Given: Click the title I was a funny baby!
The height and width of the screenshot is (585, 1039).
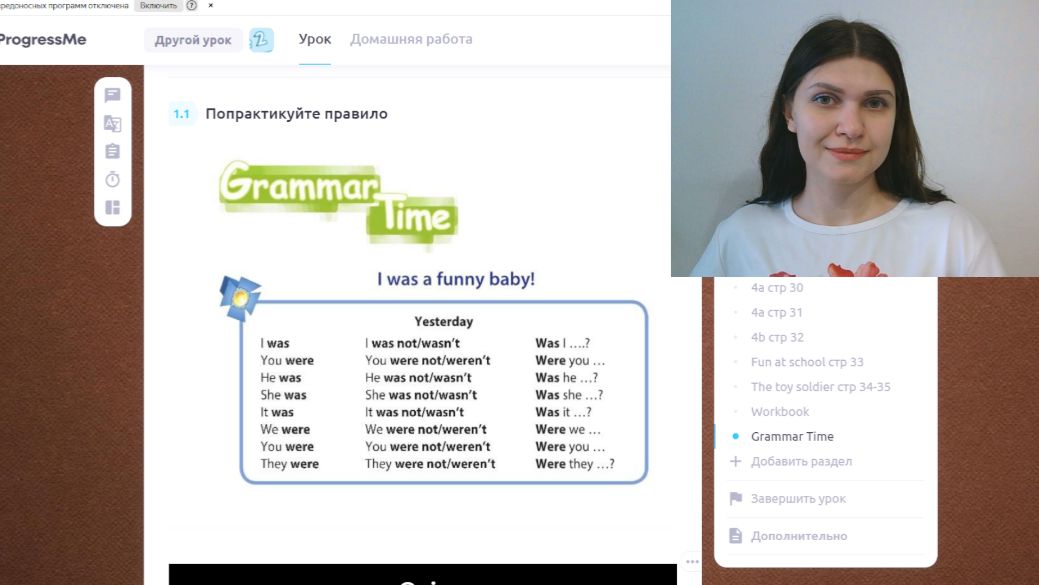Looking at the screenshot, I should (x=456, y=279).
